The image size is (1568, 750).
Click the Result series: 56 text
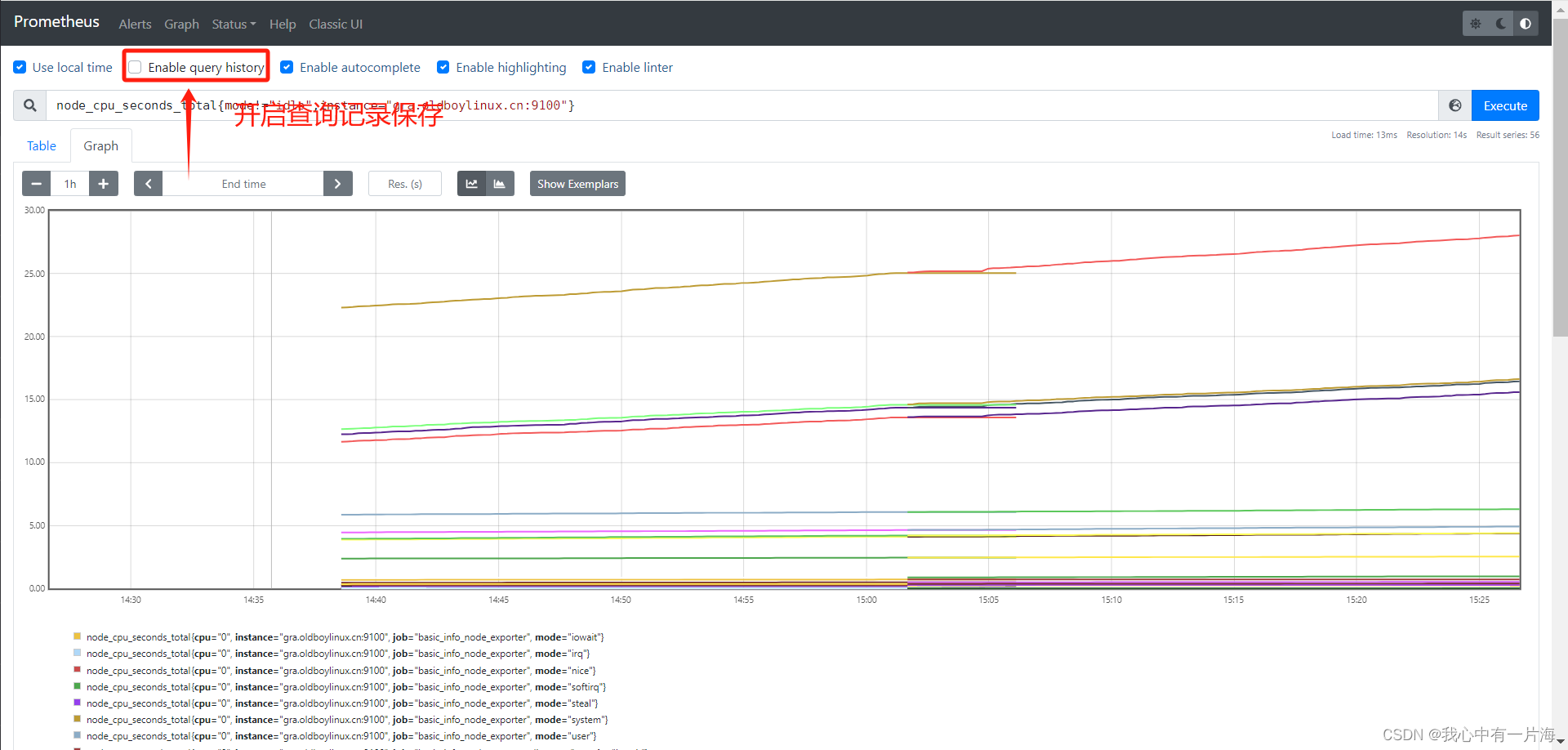pos(1508,135)
